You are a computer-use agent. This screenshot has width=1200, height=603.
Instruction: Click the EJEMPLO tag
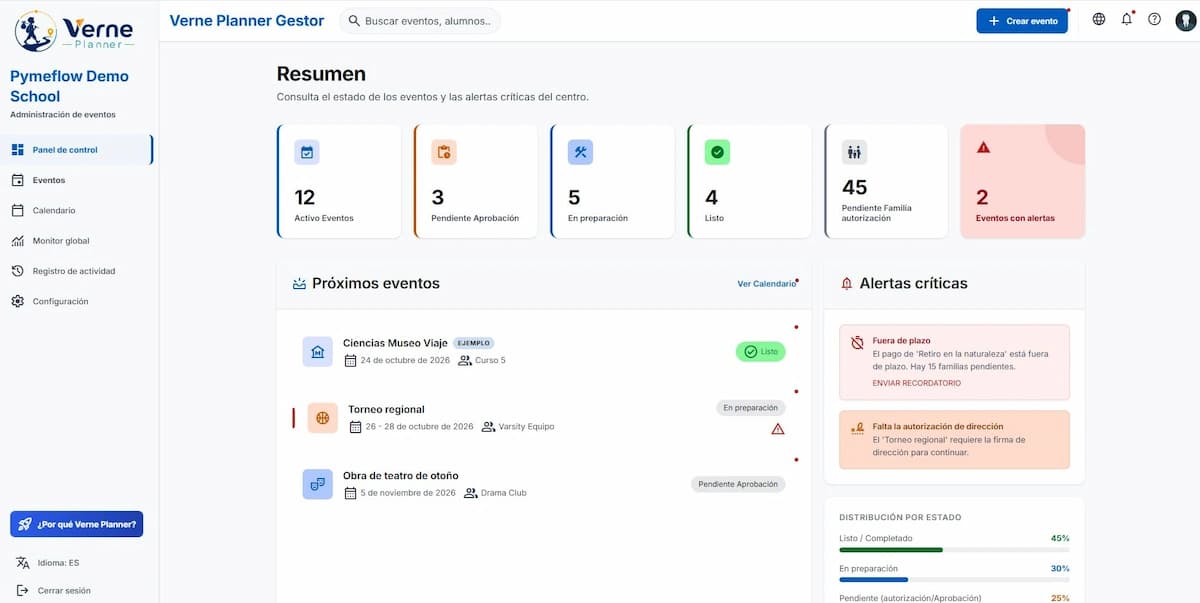tap(474, 343)
